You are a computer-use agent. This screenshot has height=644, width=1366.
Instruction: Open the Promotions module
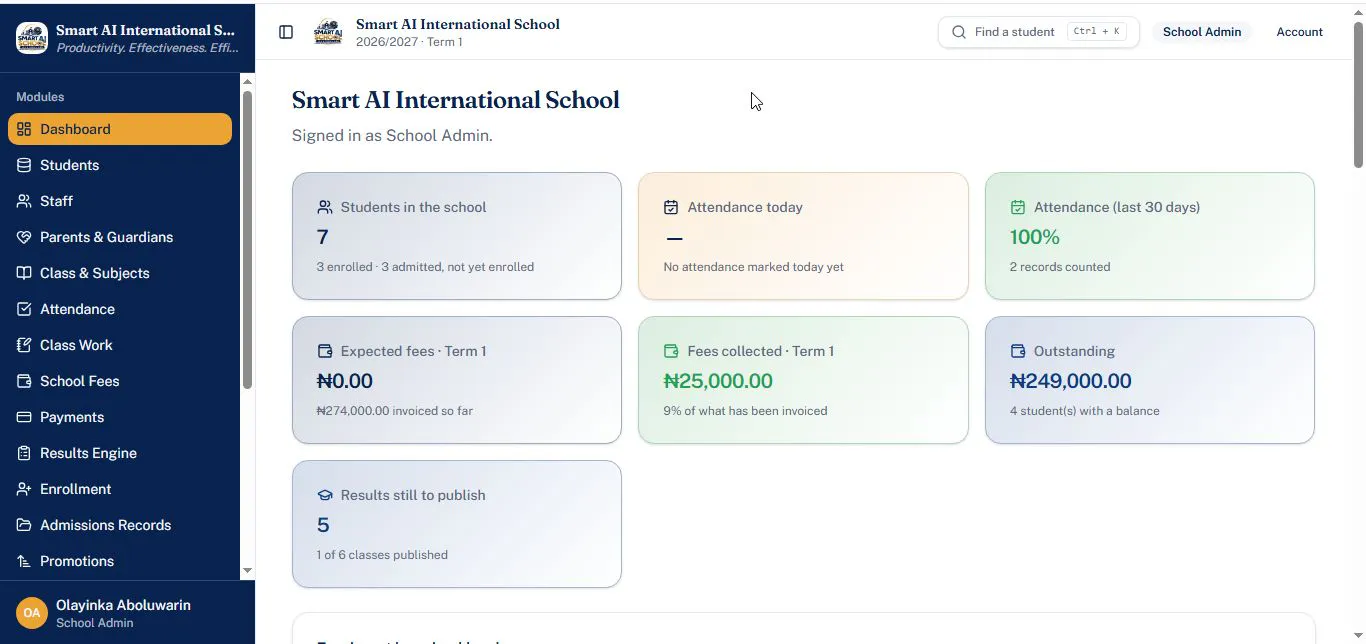point(120,561)
